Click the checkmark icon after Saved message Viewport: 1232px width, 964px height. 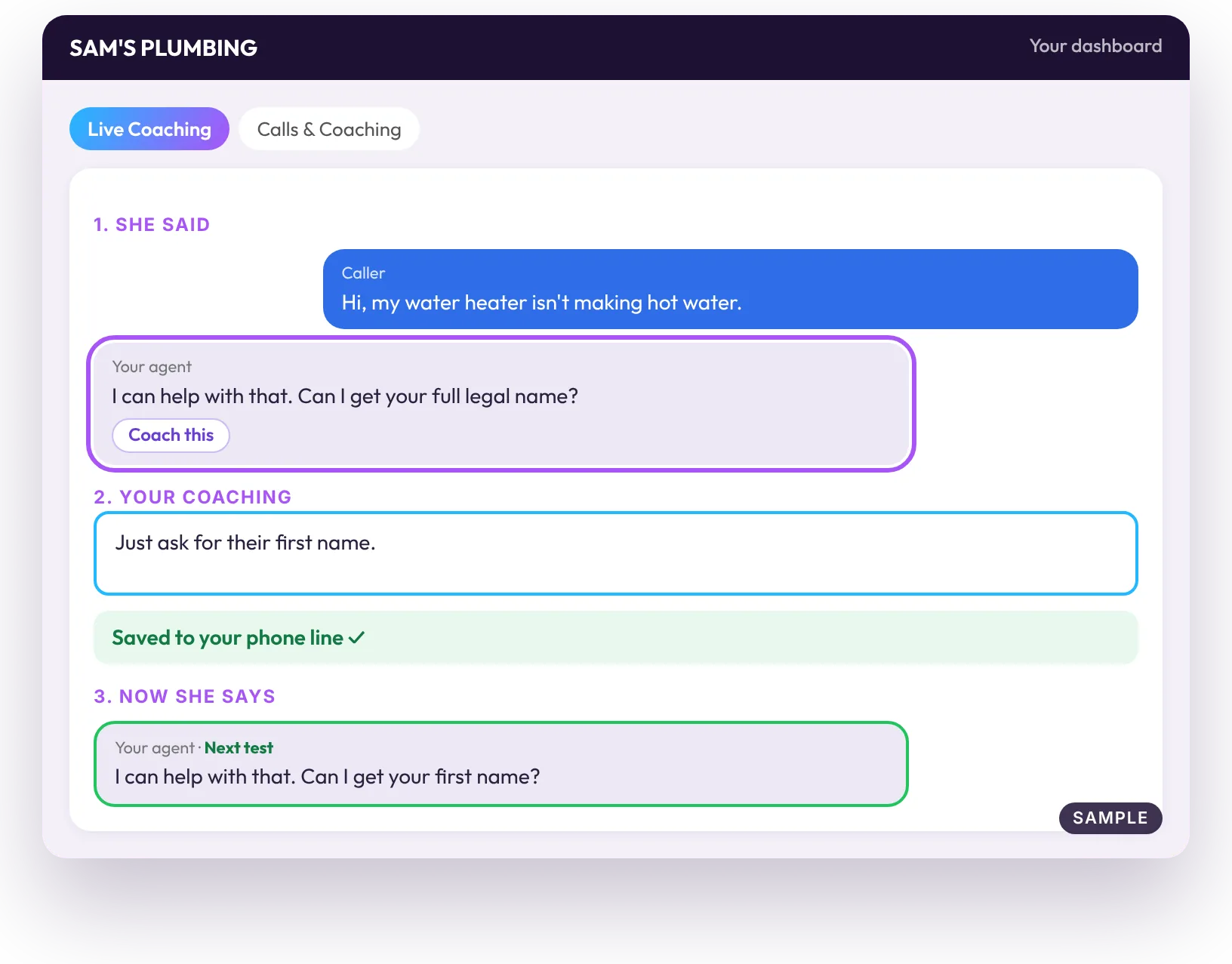click(x=357, y=638)
